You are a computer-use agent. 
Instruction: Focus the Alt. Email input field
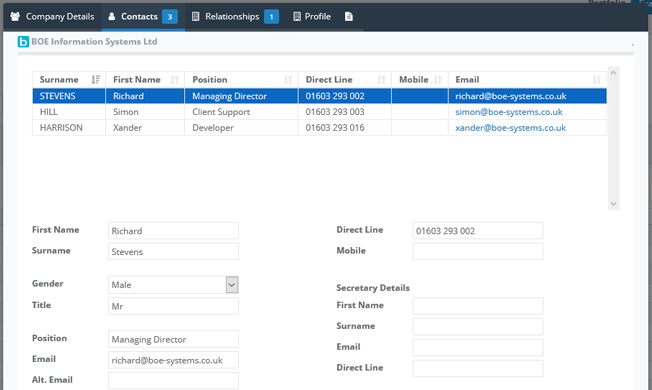173,380
